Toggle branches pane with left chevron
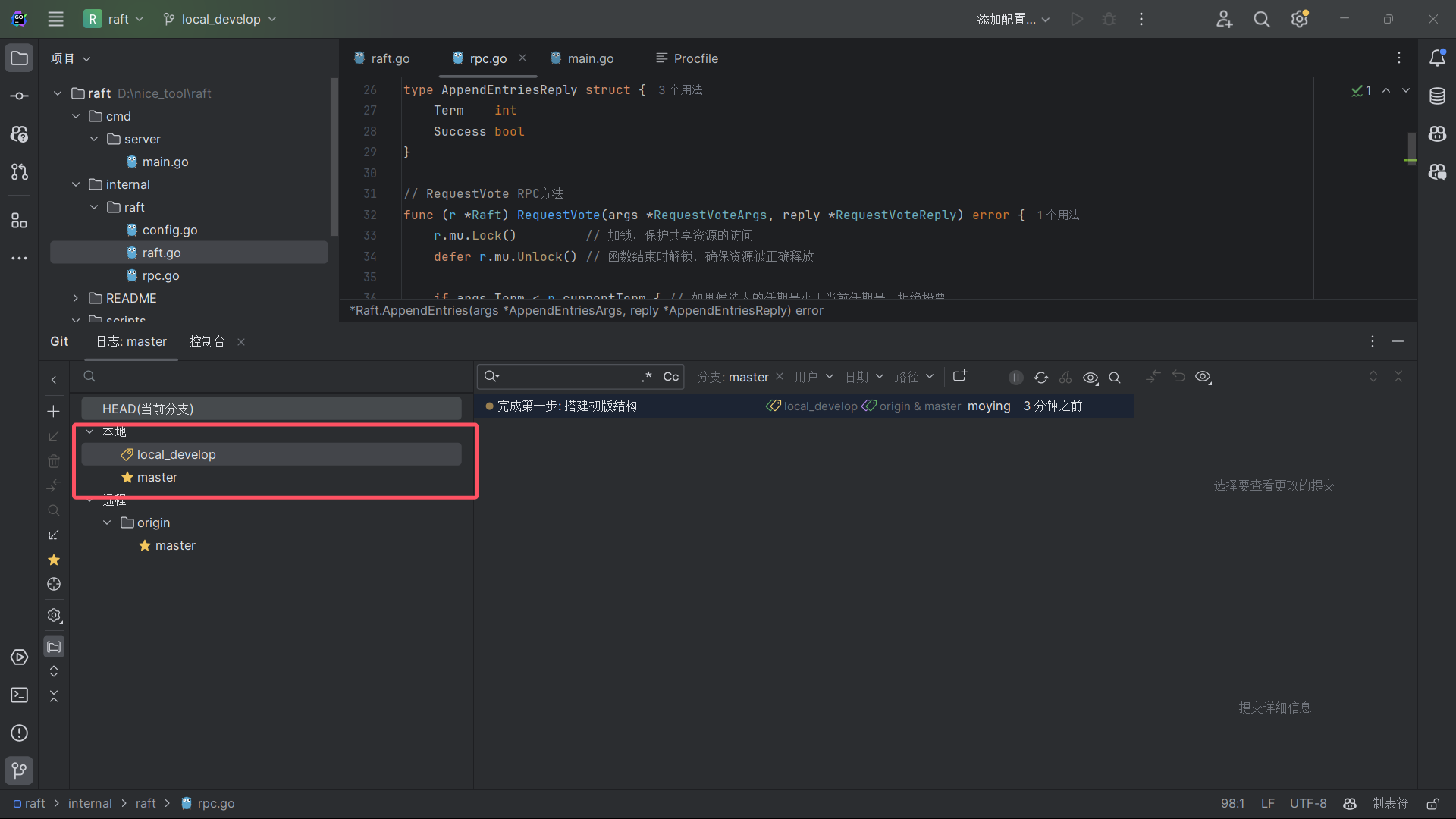Image resolution: width=1456 pixels, height=819 pixels. tap(54, 380)
